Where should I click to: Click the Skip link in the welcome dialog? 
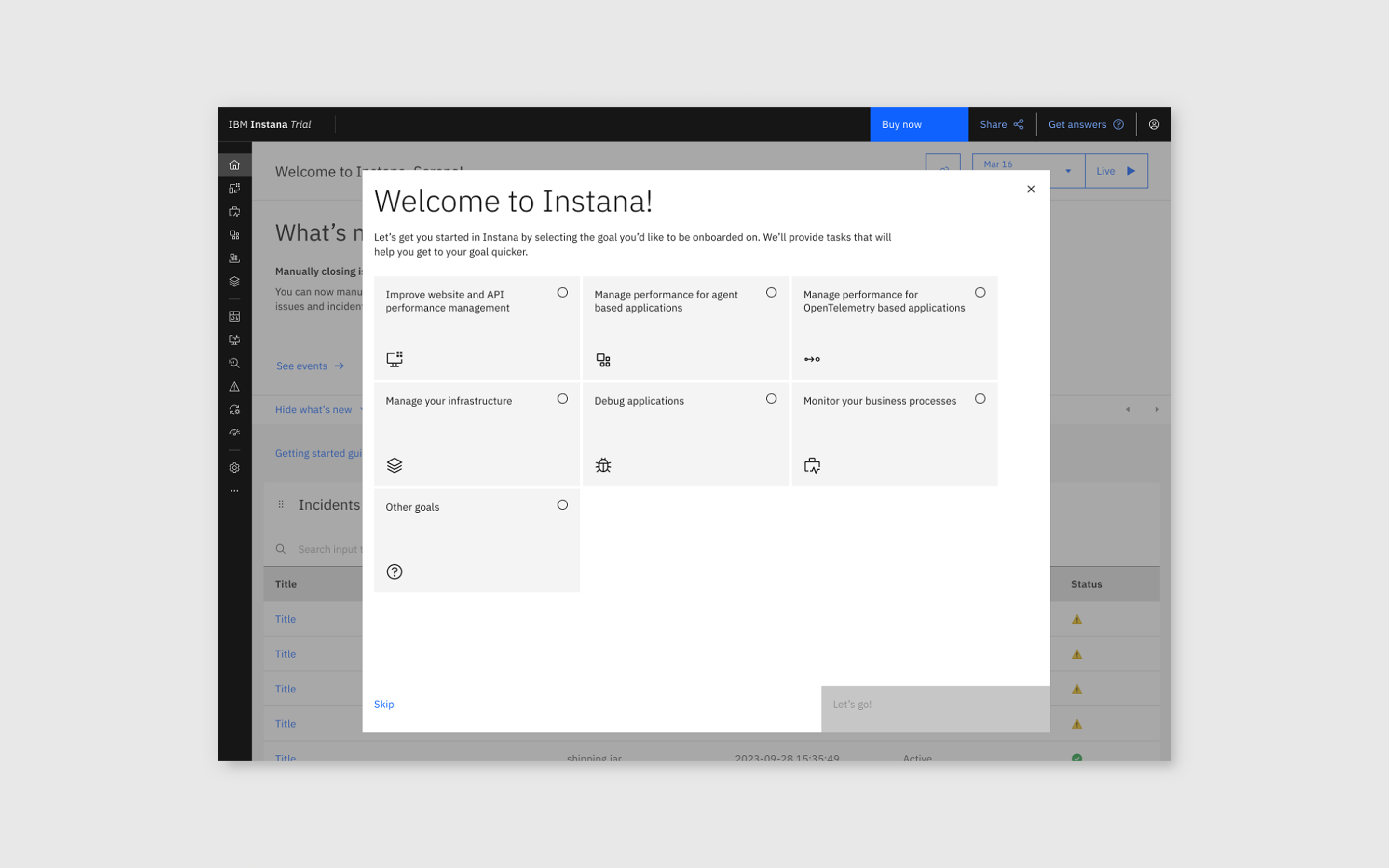pos(384,704)
